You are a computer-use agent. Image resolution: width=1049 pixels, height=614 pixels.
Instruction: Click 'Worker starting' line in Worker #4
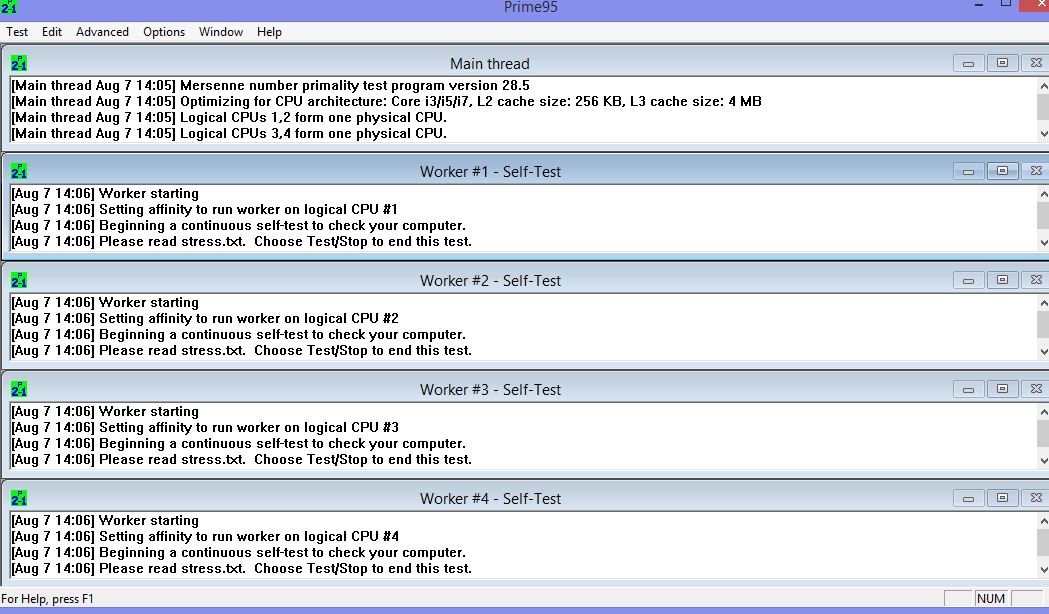coord(105,520)
